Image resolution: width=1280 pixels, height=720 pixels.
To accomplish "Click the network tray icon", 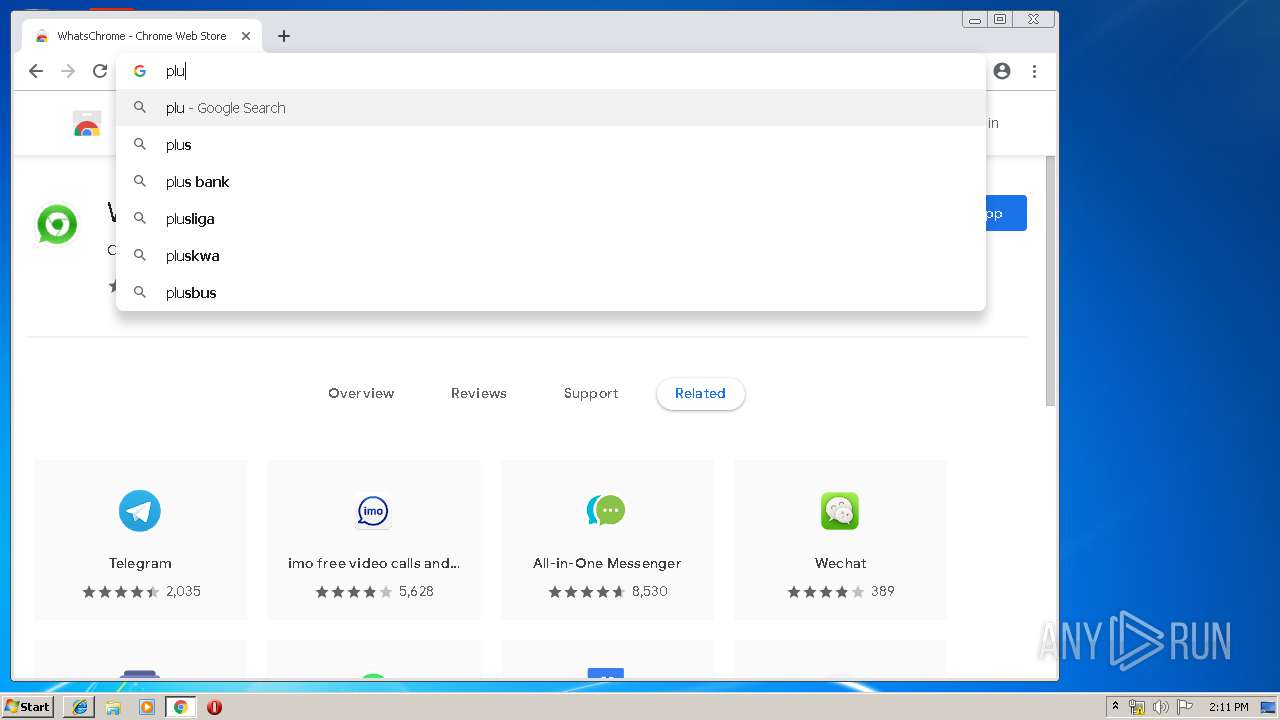I will 1137,707.
